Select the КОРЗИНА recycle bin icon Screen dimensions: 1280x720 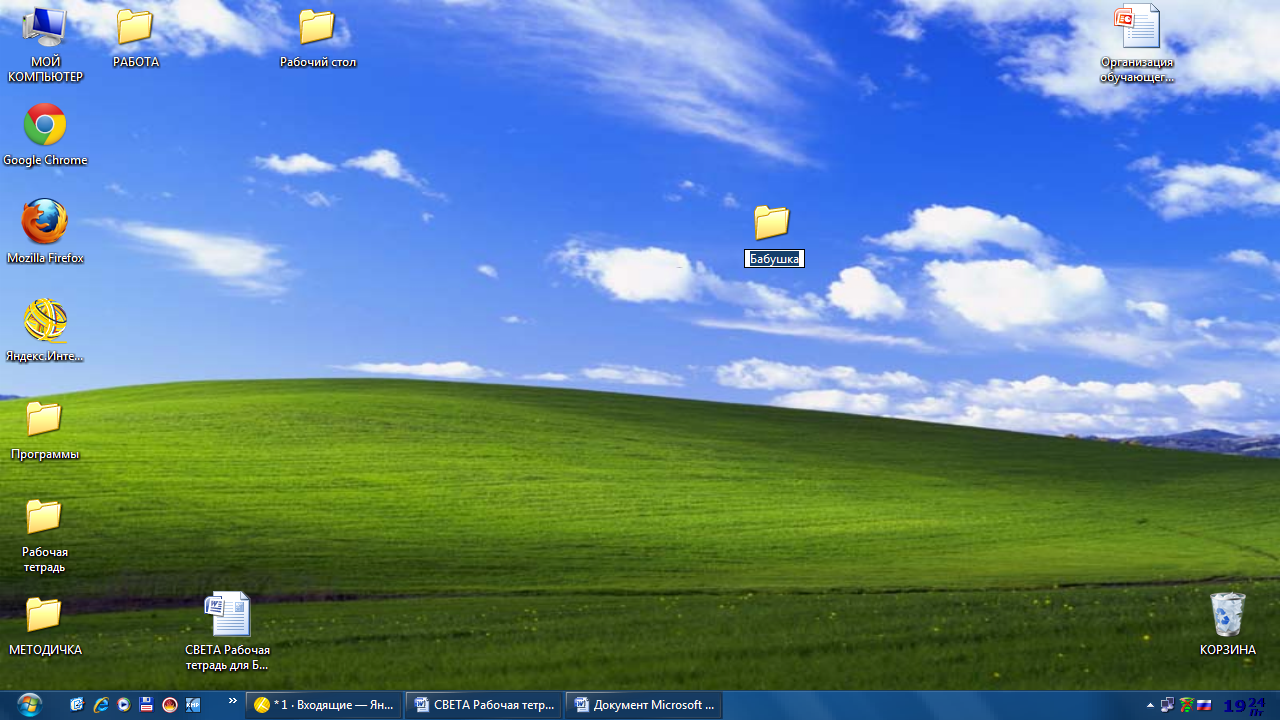(1227, 624)
